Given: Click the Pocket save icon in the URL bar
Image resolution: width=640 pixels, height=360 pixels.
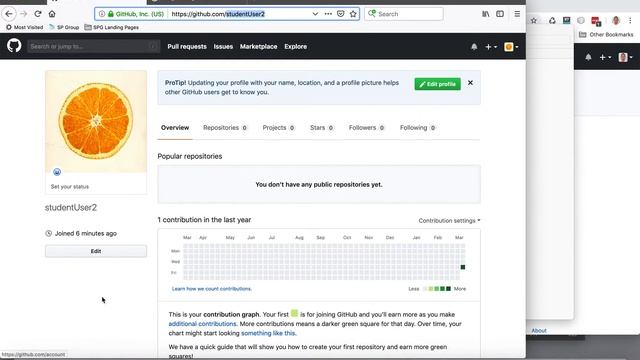Looking at the screenshot, I should pyautogui.click(x=341, y=14).
